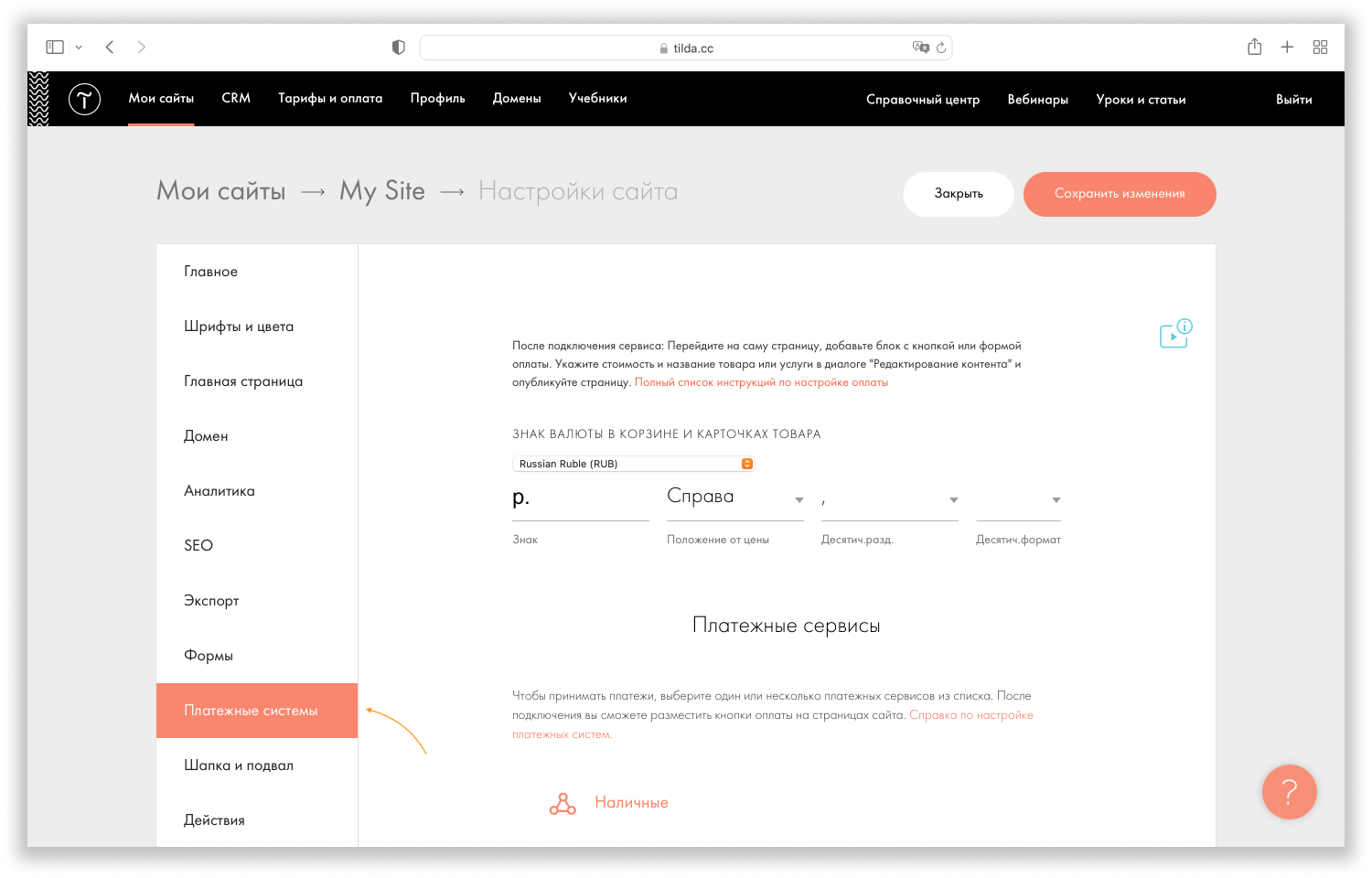Viewport: 1372px width, 878px height.
Task: Click the Tilda logo icon
Action: click(84, 99)
